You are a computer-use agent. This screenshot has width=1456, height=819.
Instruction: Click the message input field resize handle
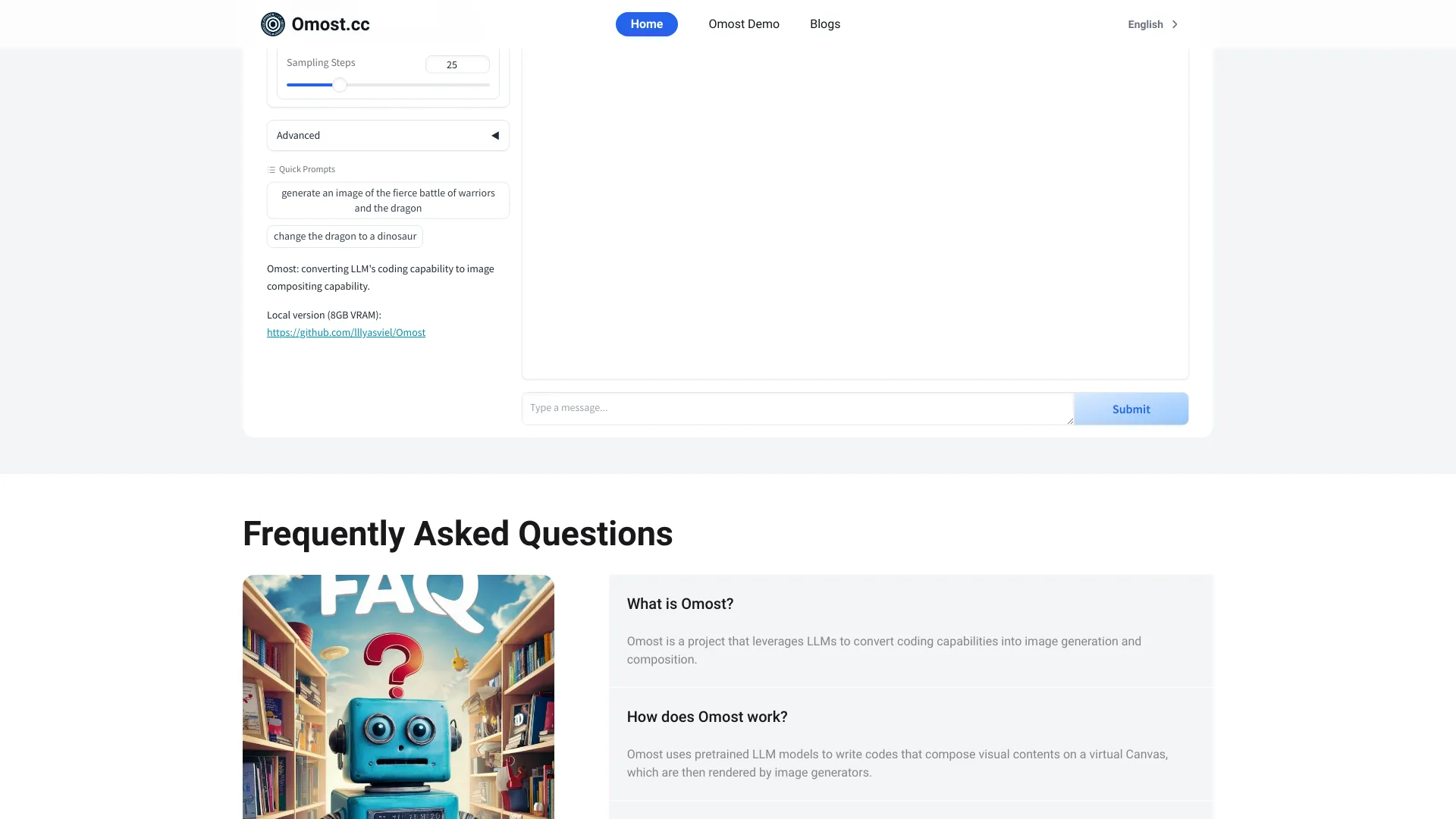click(x=1070, y=421)
